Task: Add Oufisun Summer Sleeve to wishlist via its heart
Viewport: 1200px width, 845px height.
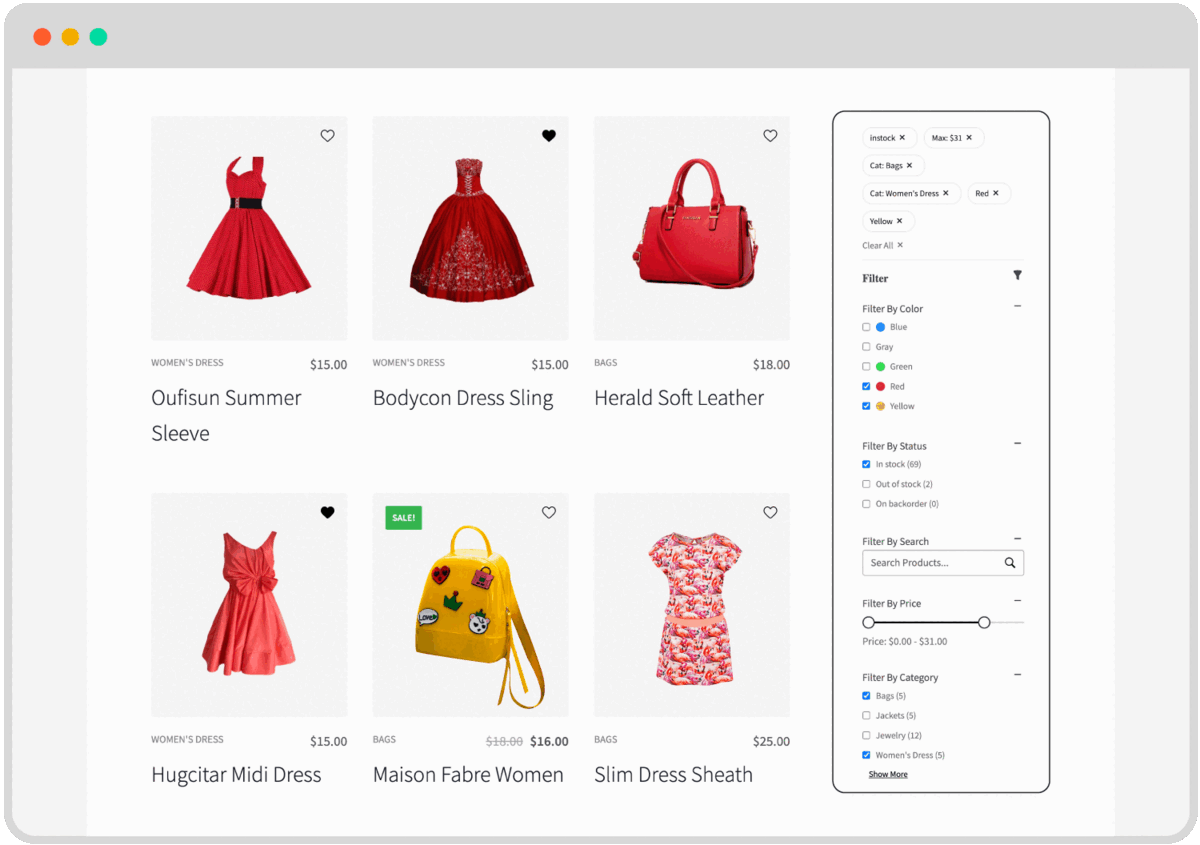Action: [327, 136]
